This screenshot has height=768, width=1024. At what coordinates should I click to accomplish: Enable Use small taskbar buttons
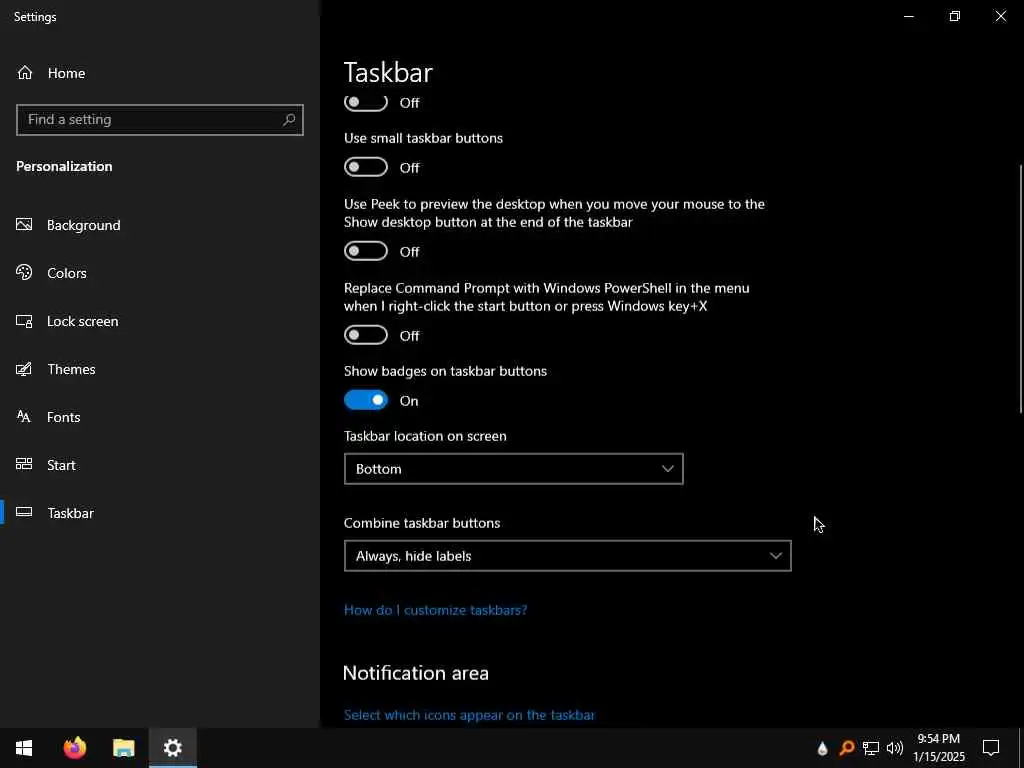tap(366, 167)
